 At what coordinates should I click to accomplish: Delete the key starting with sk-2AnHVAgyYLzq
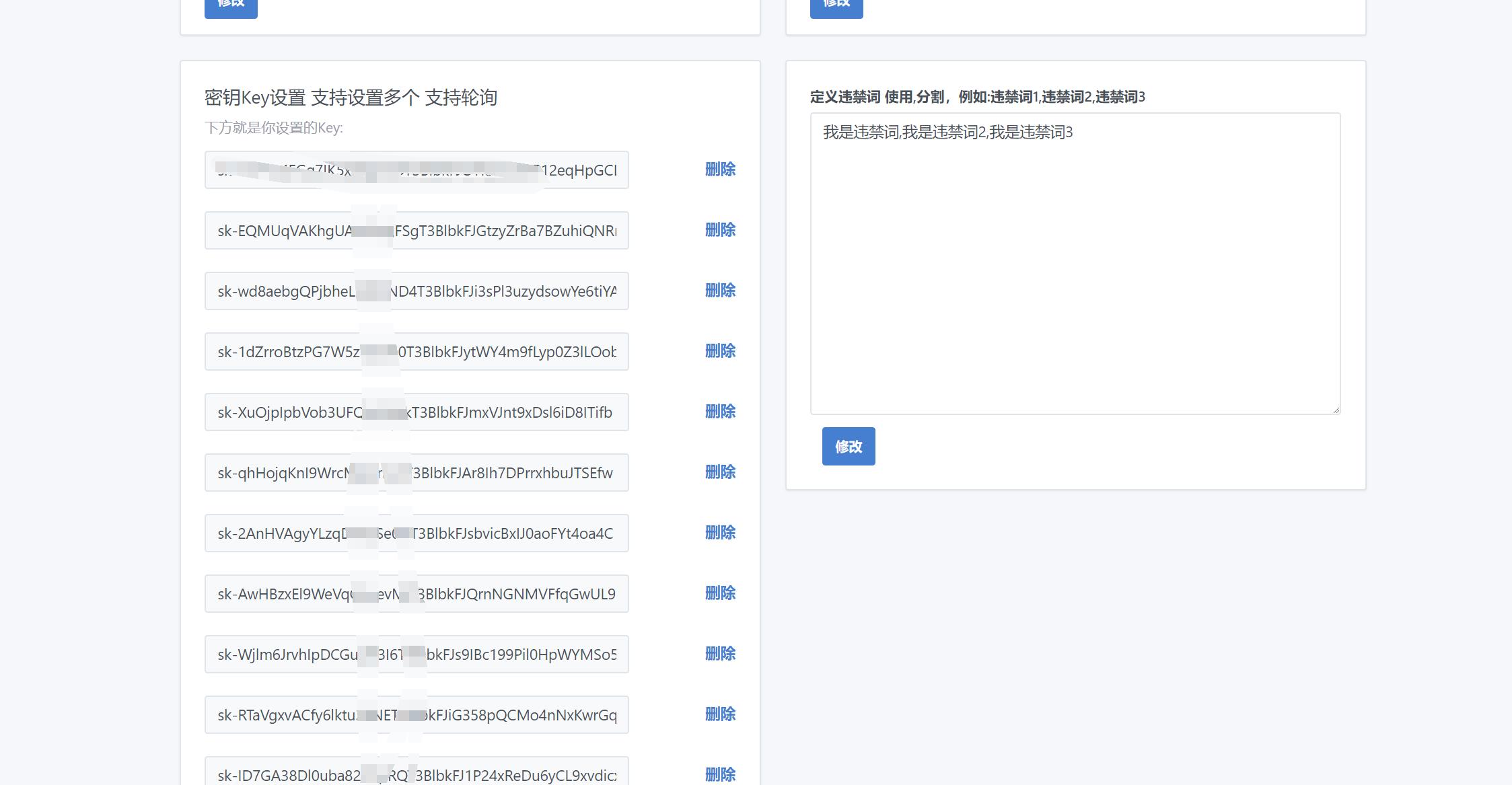[720, 532]
